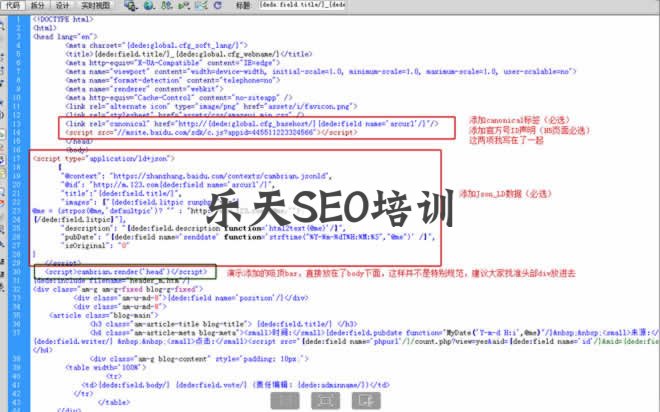Click the Cache-Control meta line

pos(179,98)
